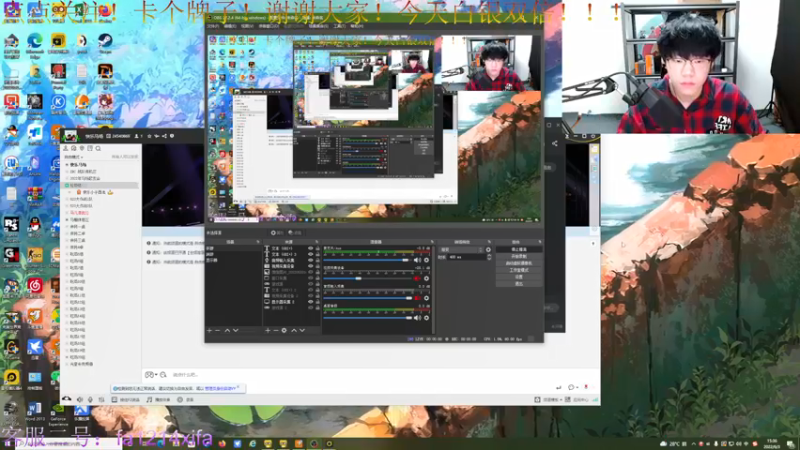
Task: Open source properties gear in Sources panel footer
Action: (284, 331)
